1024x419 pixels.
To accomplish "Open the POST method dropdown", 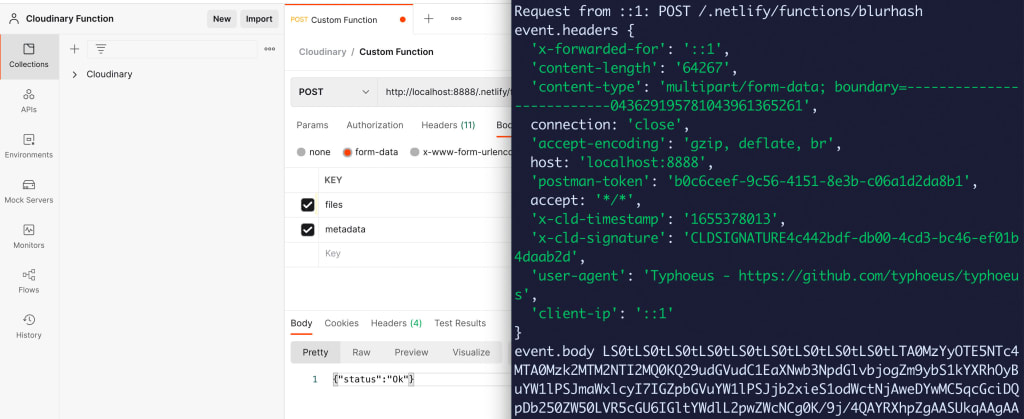I will coord(334,92).
